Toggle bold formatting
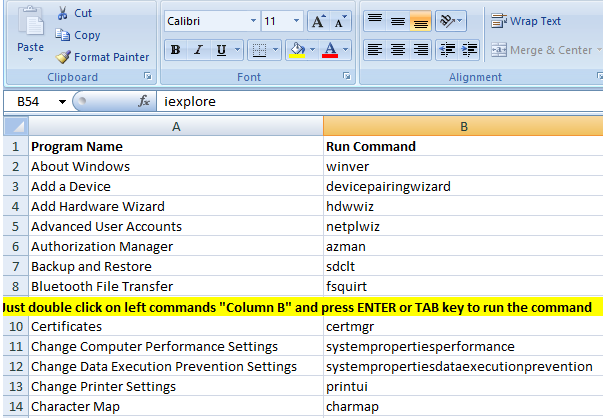603x418 pixels. (x=176, y=50)
